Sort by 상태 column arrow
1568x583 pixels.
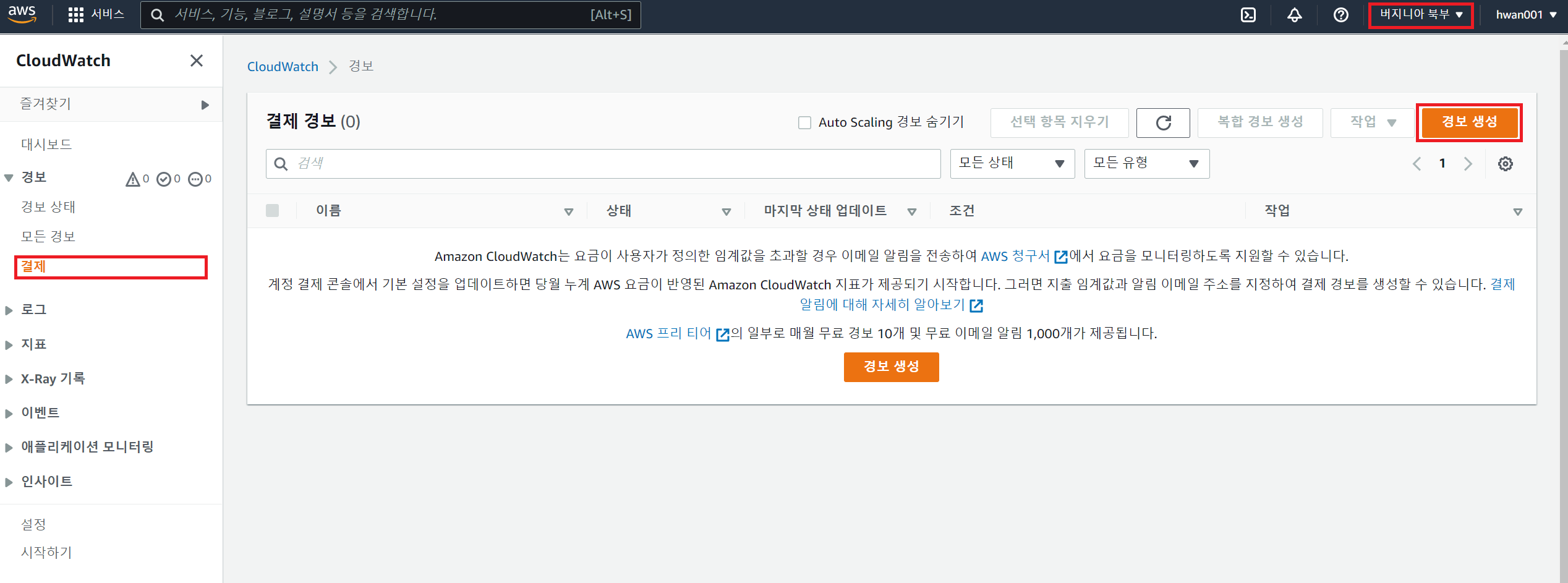[726, 212]
